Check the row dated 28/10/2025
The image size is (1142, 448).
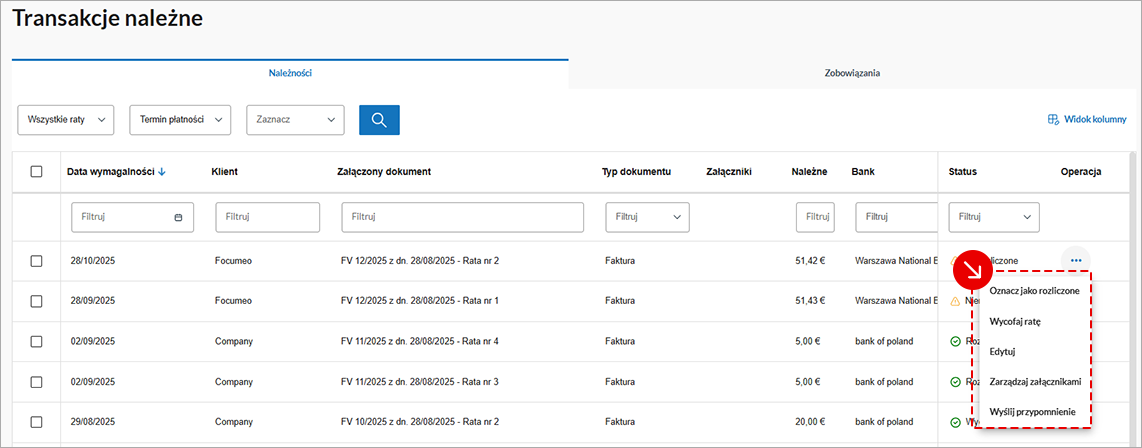click(37, 261)
